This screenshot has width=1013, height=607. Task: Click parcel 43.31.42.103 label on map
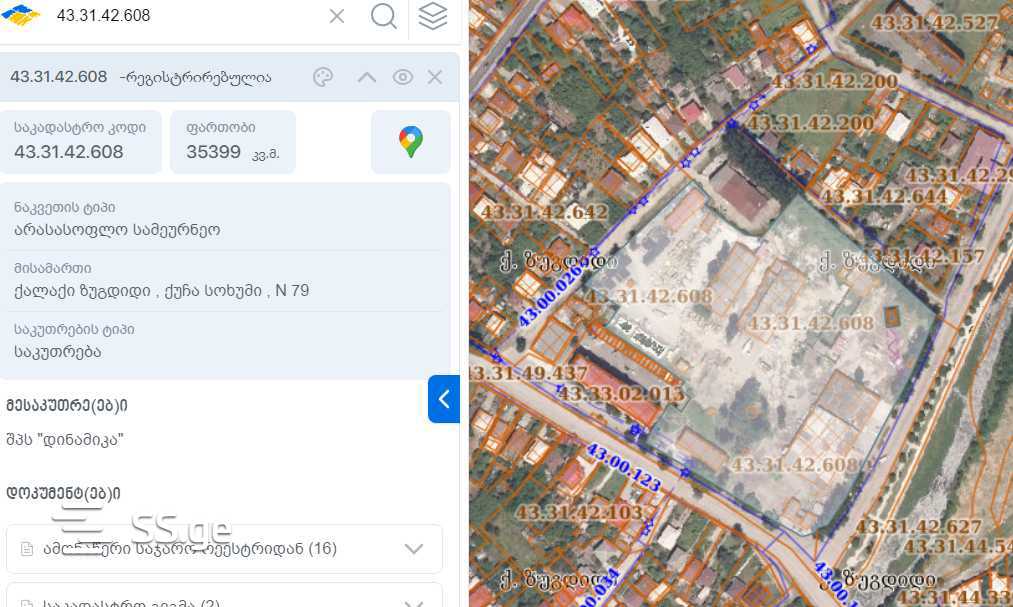pyautogui.click(x=579, y=513)
